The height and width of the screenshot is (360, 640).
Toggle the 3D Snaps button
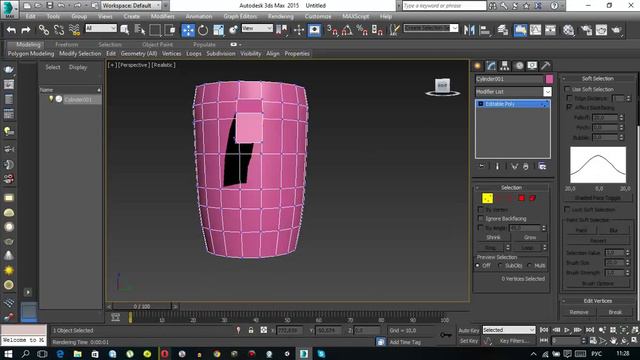(x=332, y=30)
